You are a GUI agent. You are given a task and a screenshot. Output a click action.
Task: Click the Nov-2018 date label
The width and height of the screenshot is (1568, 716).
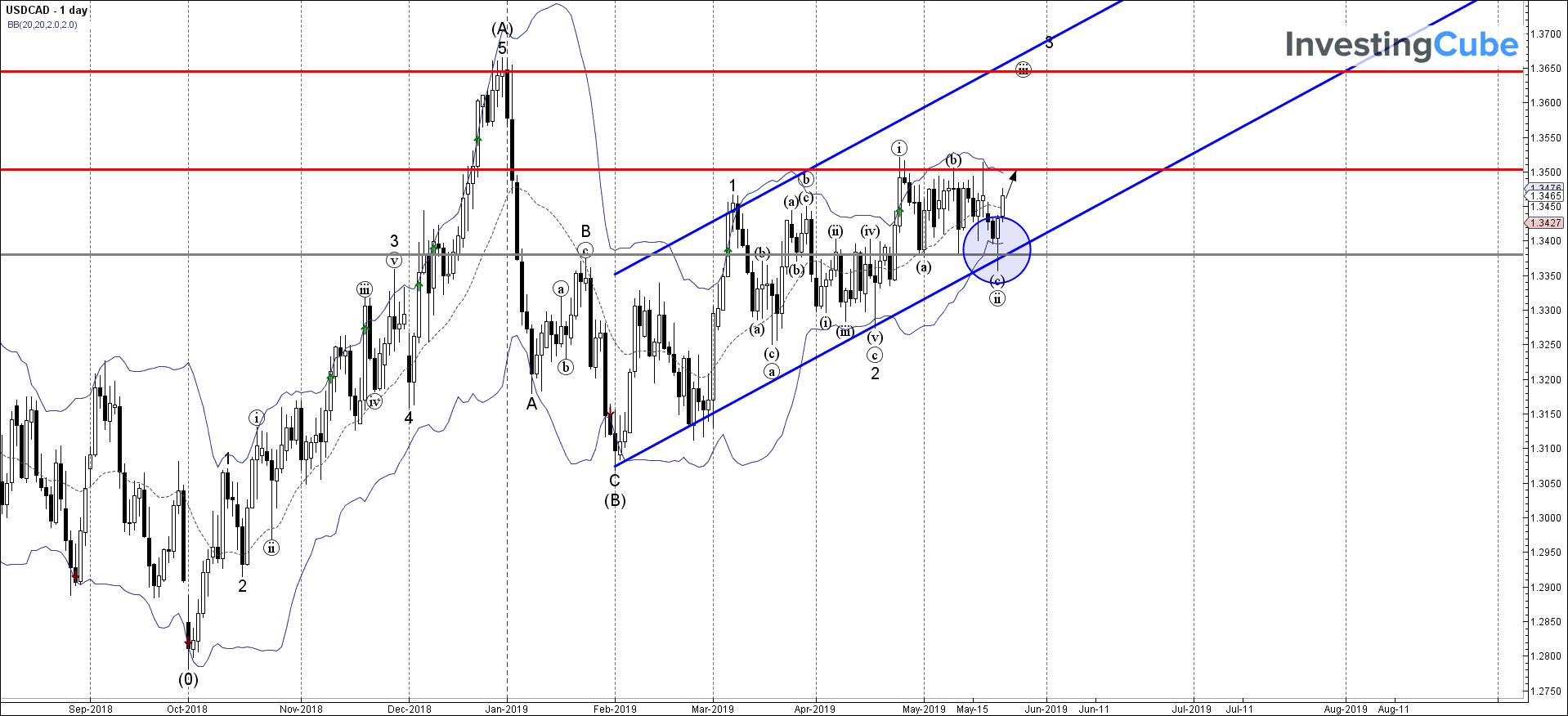(x=301, y=709)
